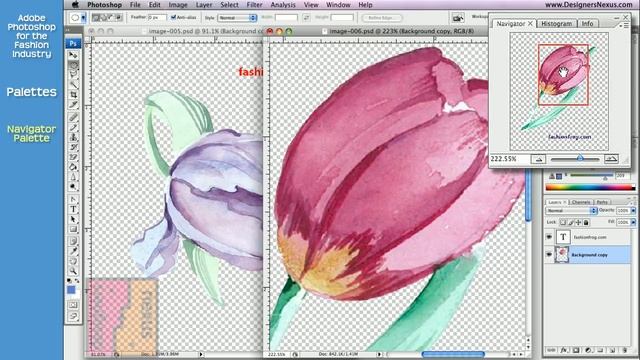The image size is (640, 360).
Task: Toggle lock position
Action: point(578,222)
